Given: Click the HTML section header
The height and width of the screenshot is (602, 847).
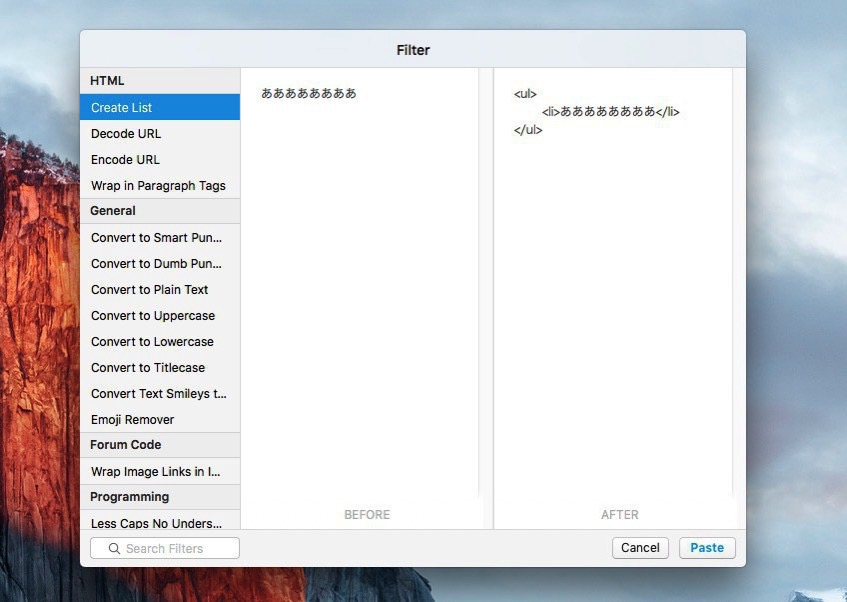Looking at the screenshot, I should 160,81.
